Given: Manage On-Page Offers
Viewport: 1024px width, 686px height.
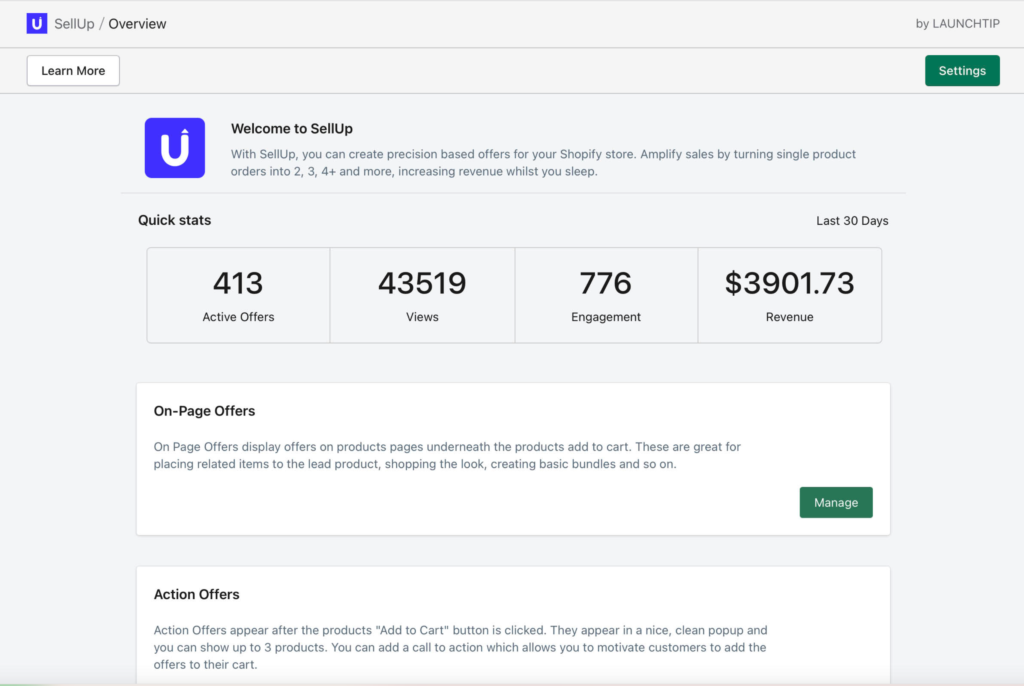Looking at the screenshot, I should [x=836, y=502].
